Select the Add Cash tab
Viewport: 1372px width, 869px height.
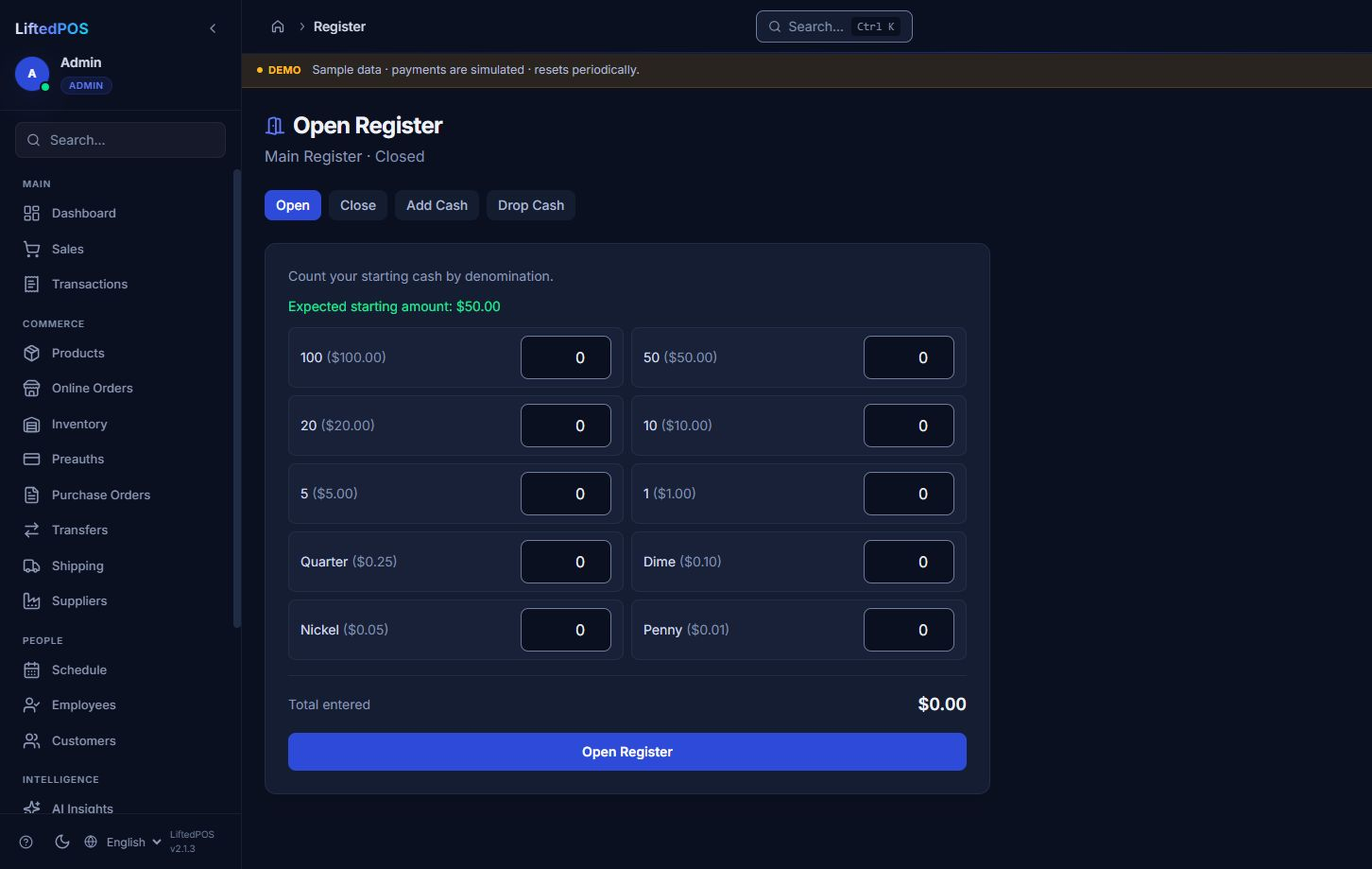tap(437, 205)
